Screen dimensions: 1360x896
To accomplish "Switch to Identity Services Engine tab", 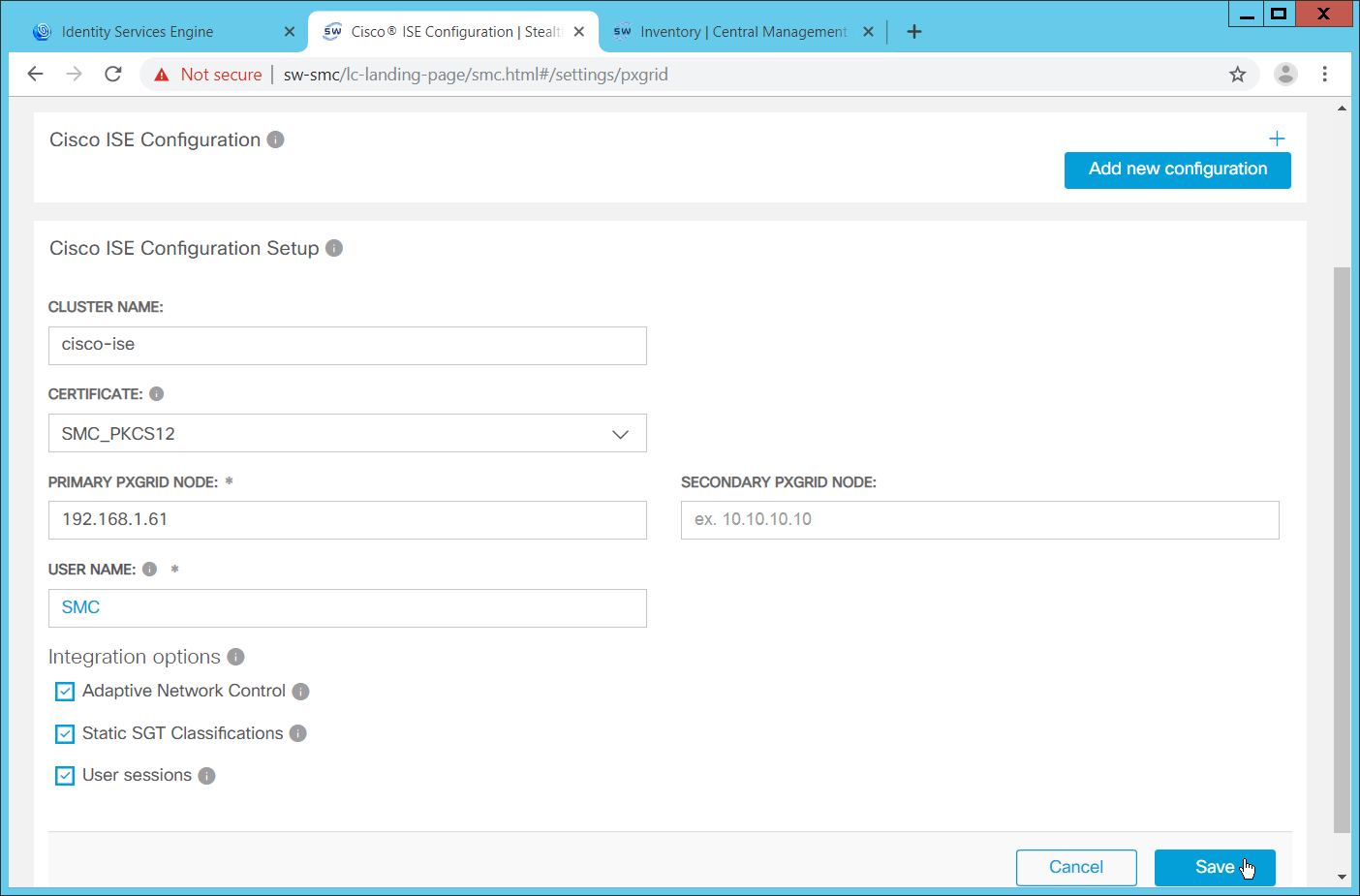I will 138,32.
